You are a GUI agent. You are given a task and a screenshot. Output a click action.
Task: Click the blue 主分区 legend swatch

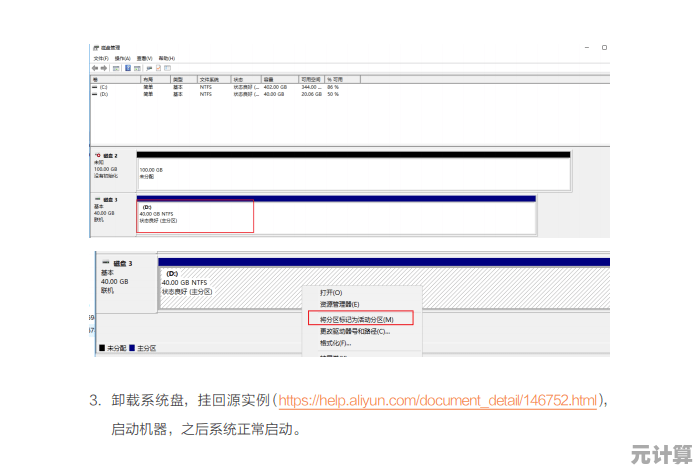coord(132,348)
